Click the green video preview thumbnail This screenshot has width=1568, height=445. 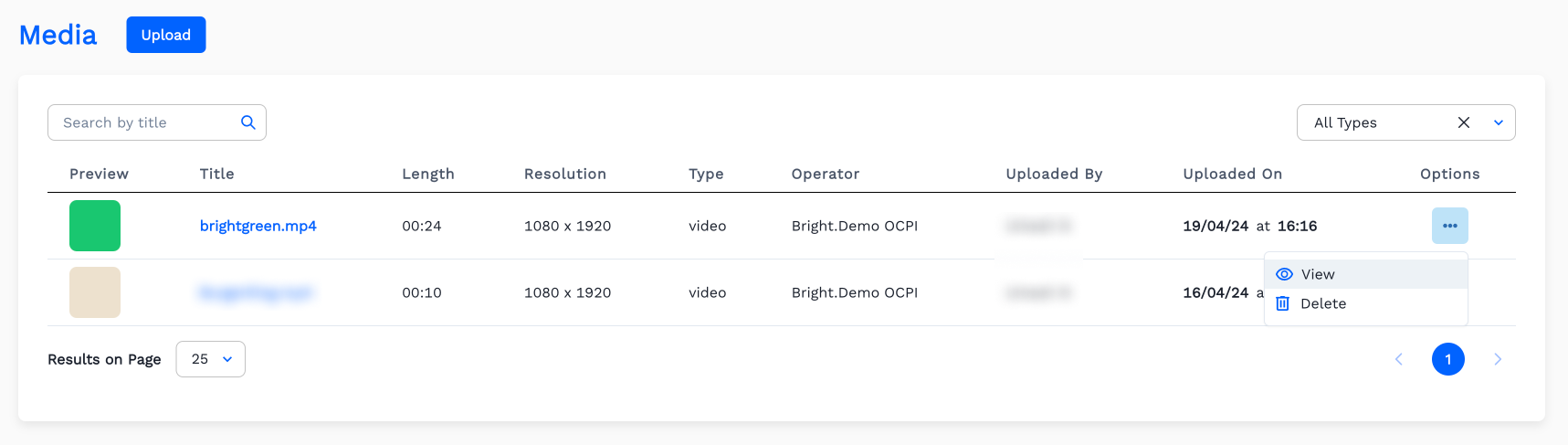(x=95, y=226)
